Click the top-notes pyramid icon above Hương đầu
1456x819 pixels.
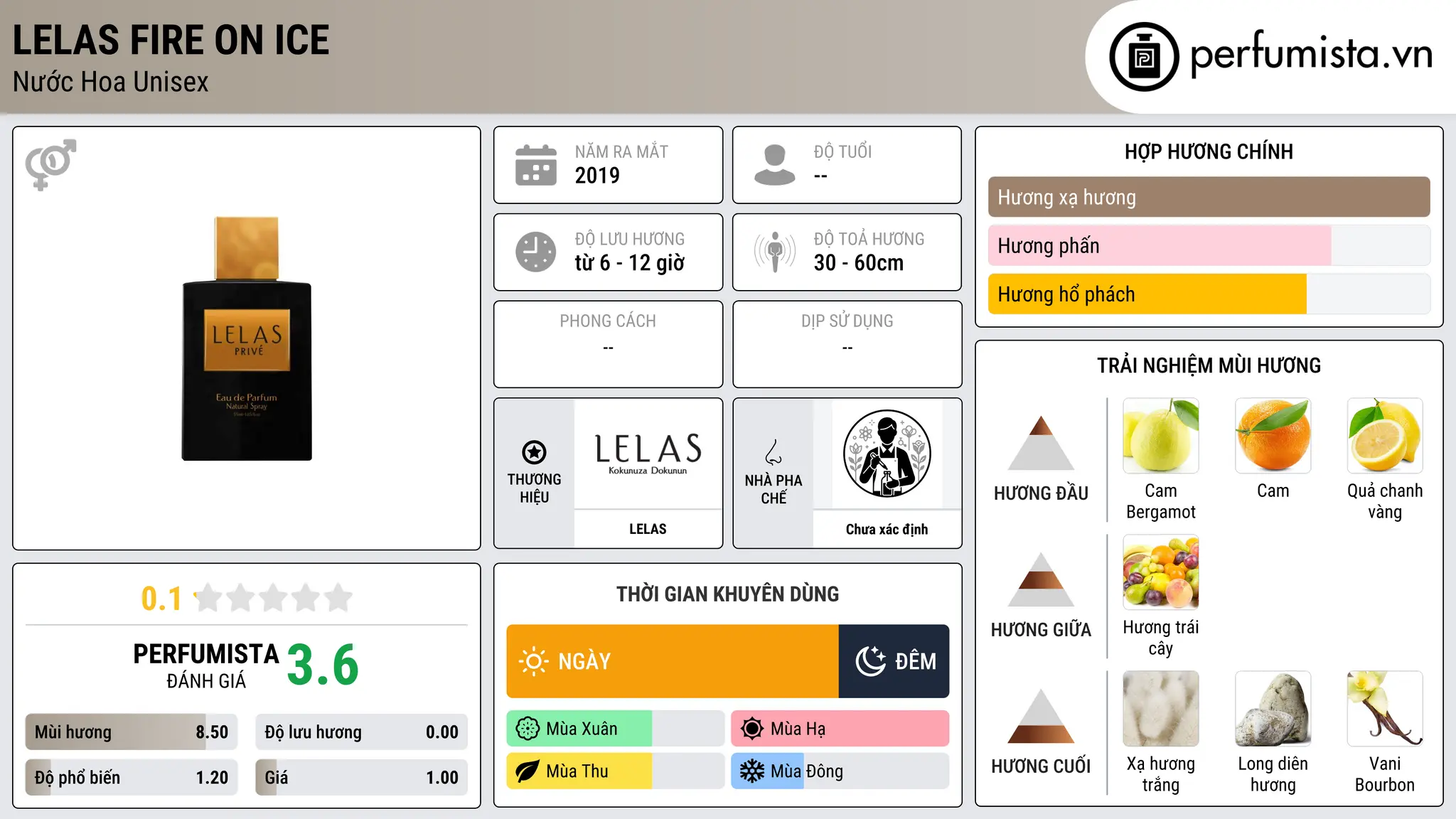(1041, 443)
